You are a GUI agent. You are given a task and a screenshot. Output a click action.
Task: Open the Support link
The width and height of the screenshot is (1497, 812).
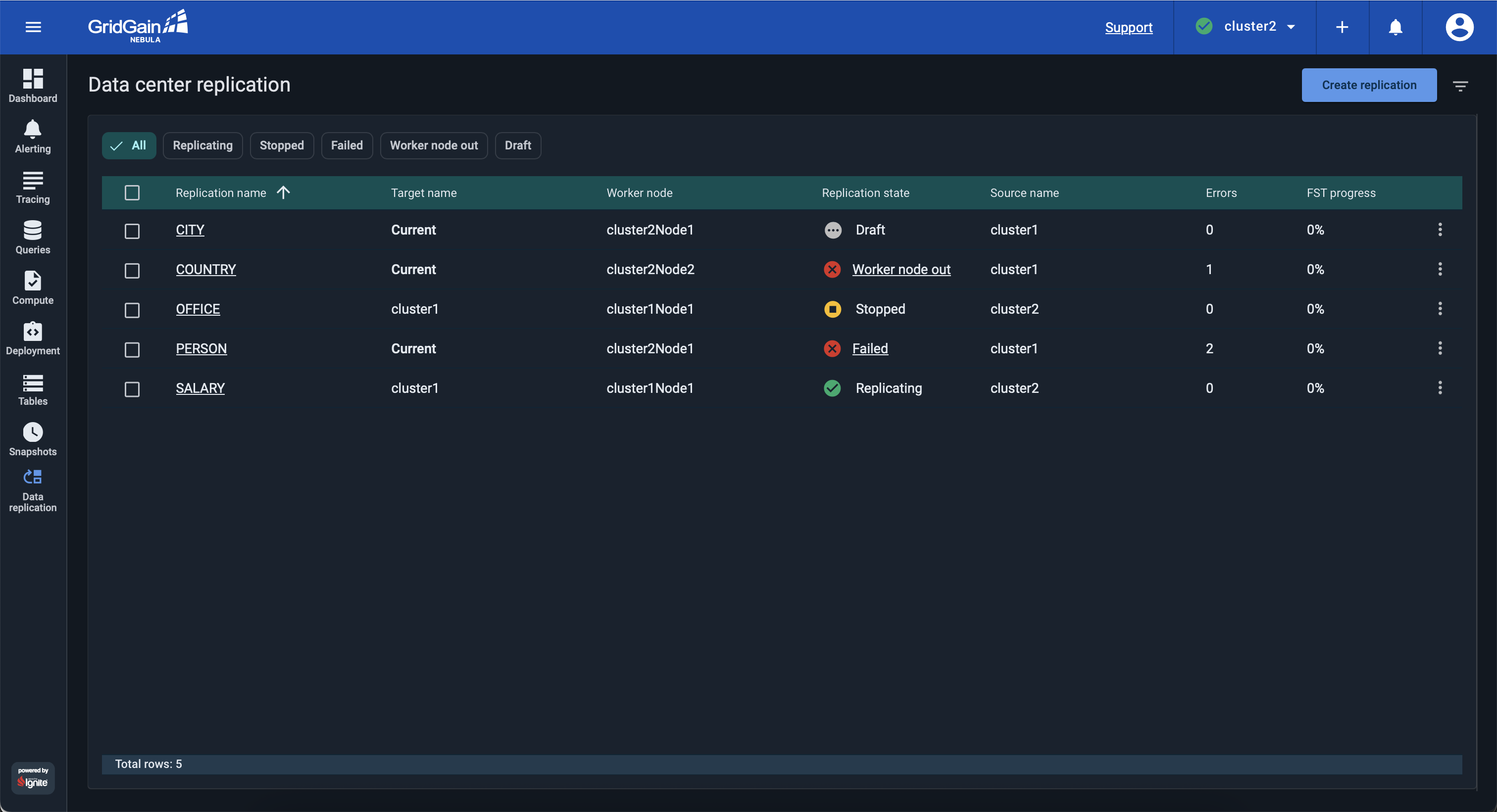coord(1128,27)
